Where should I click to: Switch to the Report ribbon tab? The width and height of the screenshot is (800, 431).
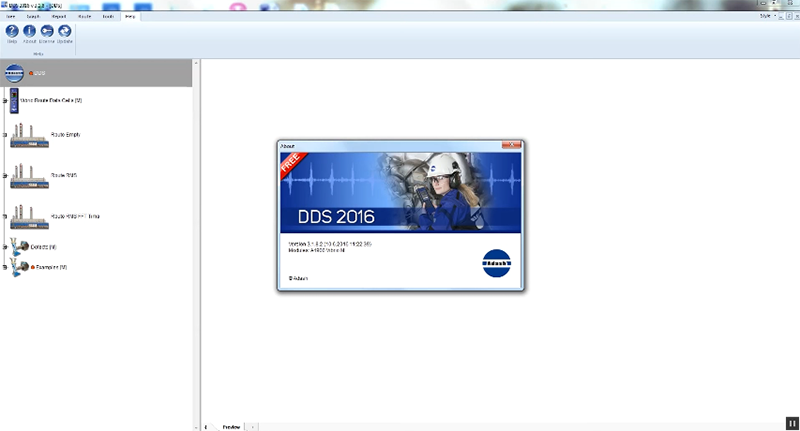coord(59,17)
